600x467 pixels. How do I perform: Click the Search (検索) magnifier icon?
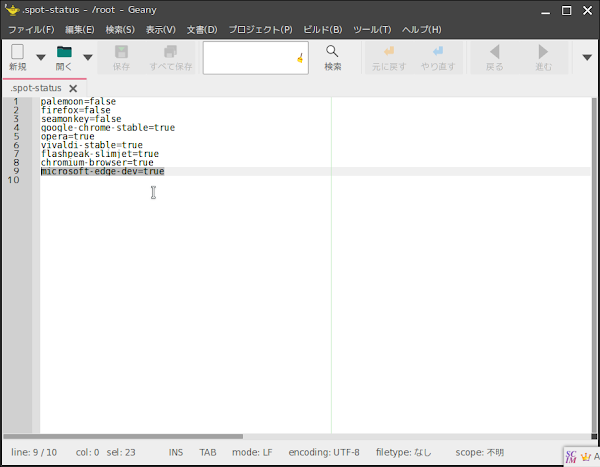pyautogui.click(x=332, y=51)
